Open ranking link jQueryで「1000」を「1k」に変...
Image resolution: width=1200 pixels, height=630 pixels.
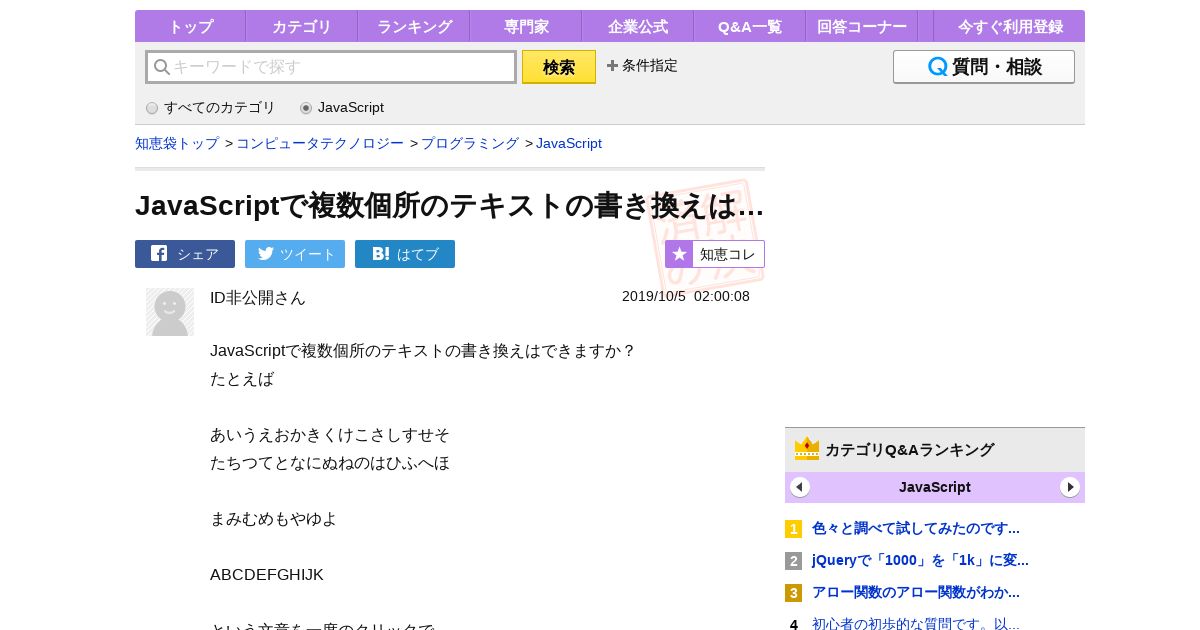pyautogui.click(x=920, y=561)
